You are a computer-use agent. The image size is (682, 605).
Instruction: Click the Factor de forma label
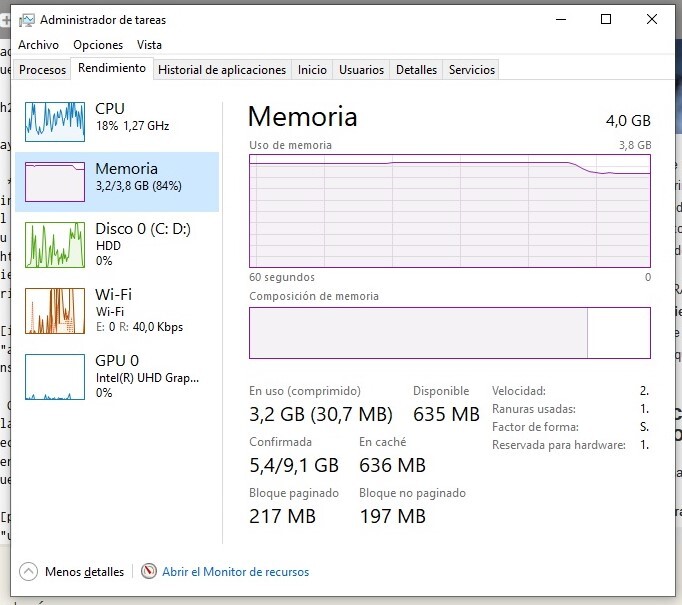tap(535, 427)
